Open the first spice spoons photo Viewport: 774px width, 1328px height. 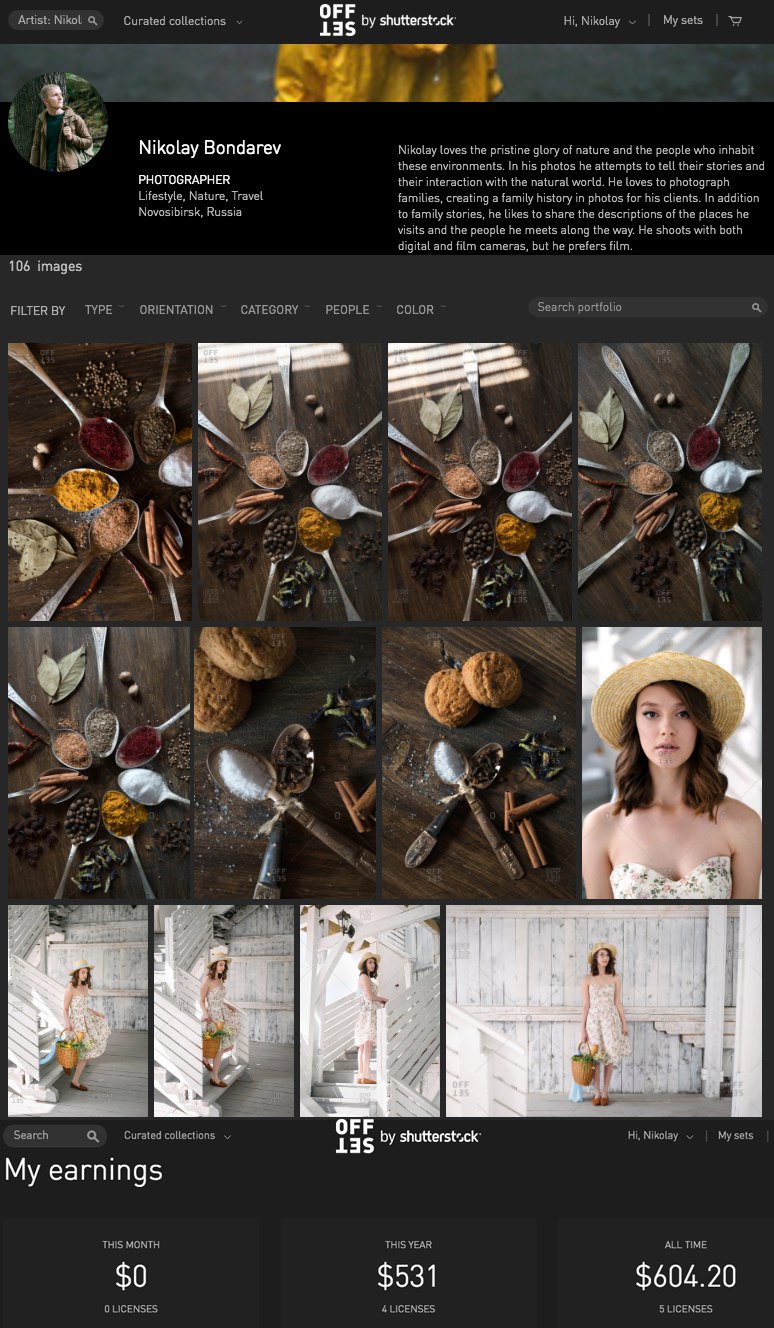[x=100, y=482]
